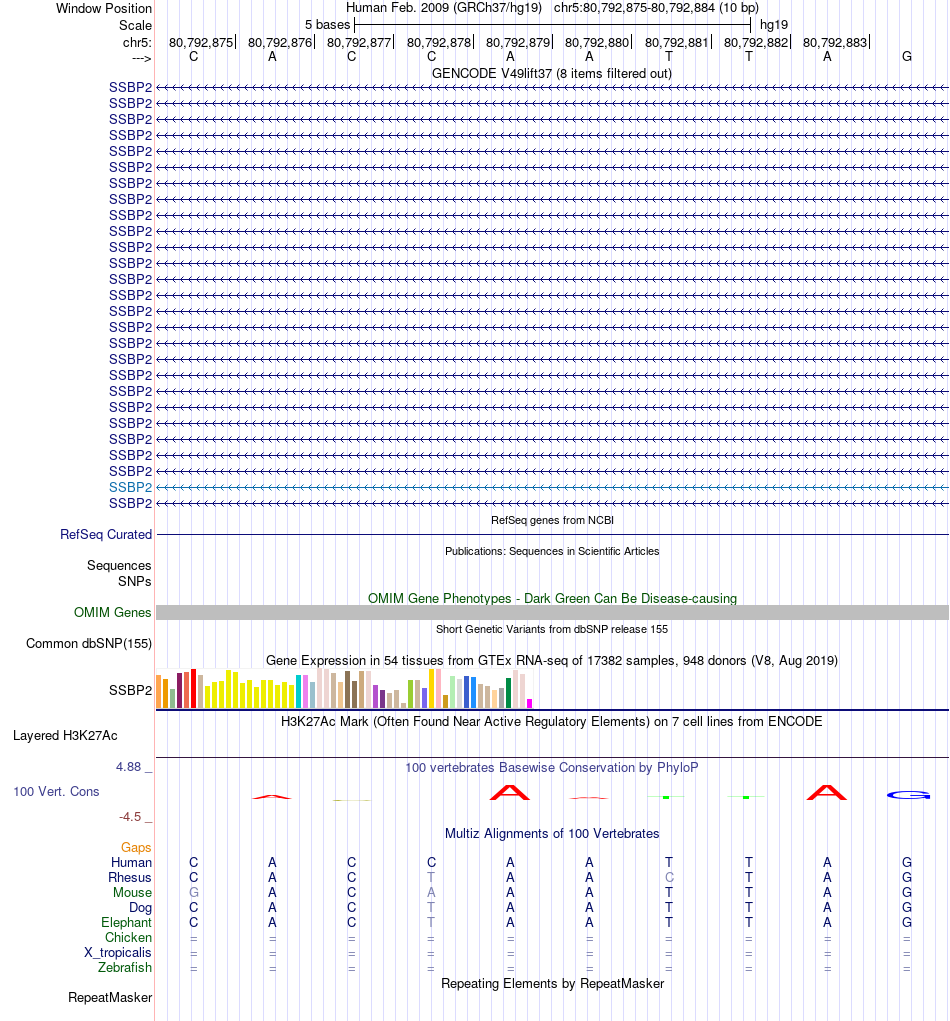Screen dimensions: 950x1021
Task: Click the faded G mismatch in the Mouse row
Action: tap(193, 893)
